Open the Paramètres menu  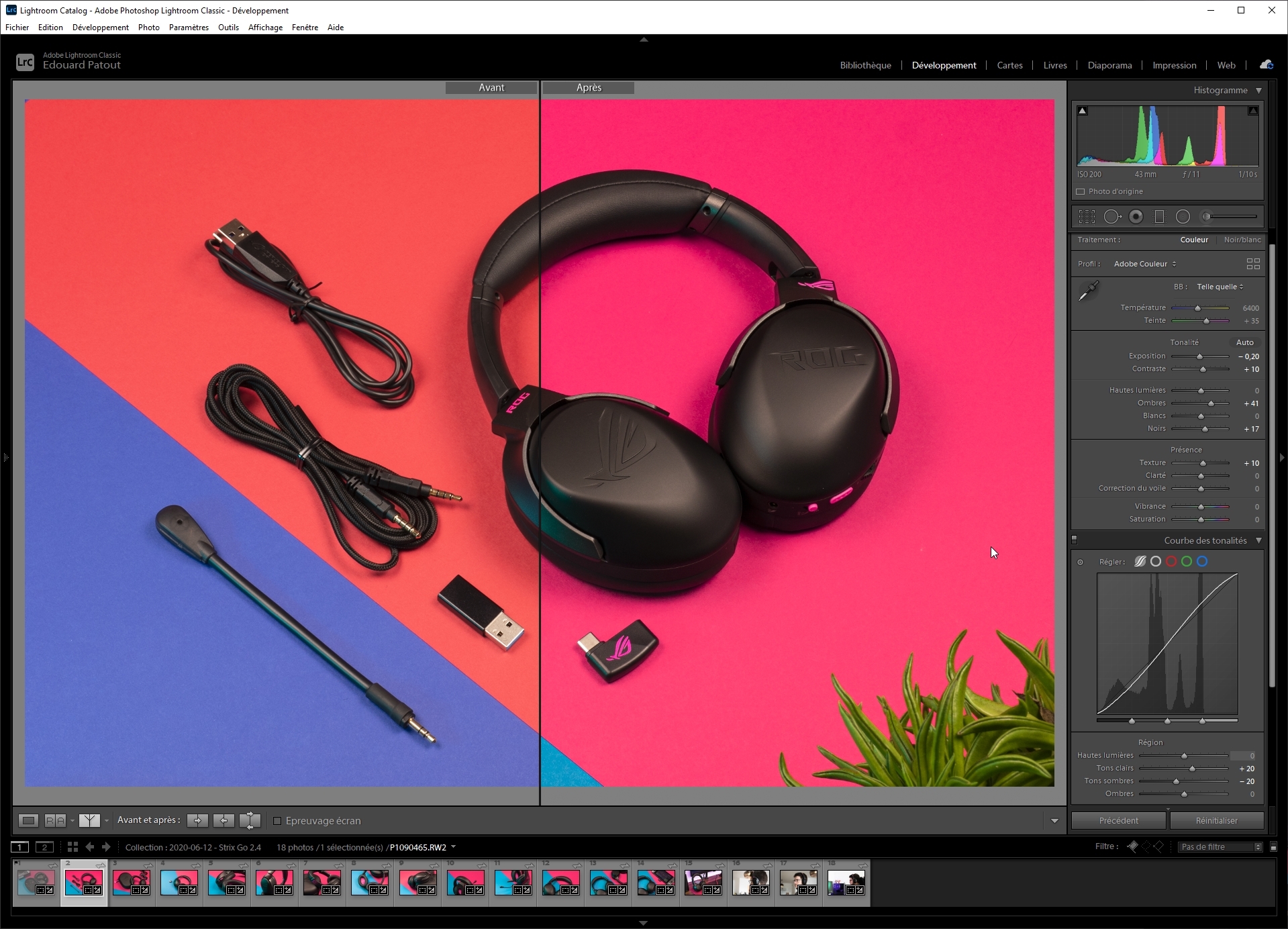(x=189, y=28)
